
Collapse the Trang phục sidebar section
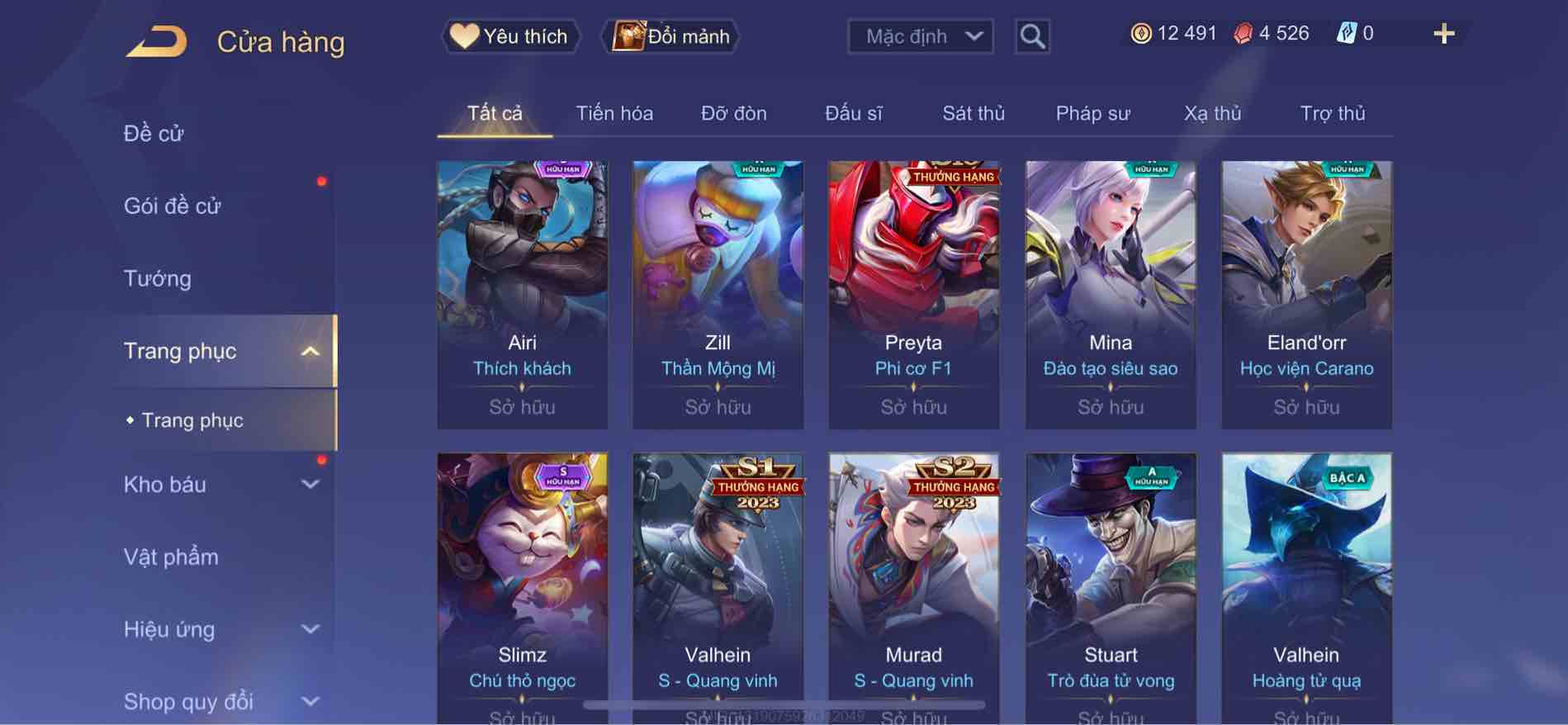pyautogui.click(x=310, y=351)
